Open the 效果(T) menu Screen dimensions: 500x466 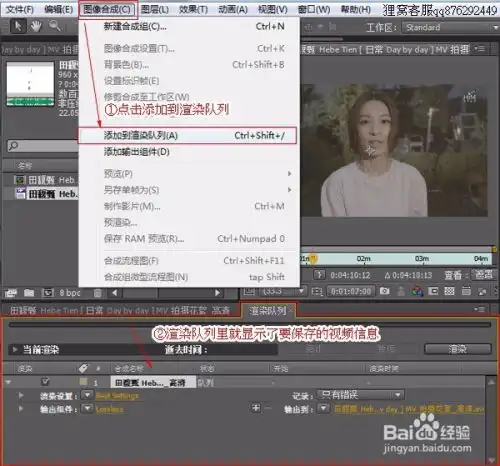click(193, 9)
